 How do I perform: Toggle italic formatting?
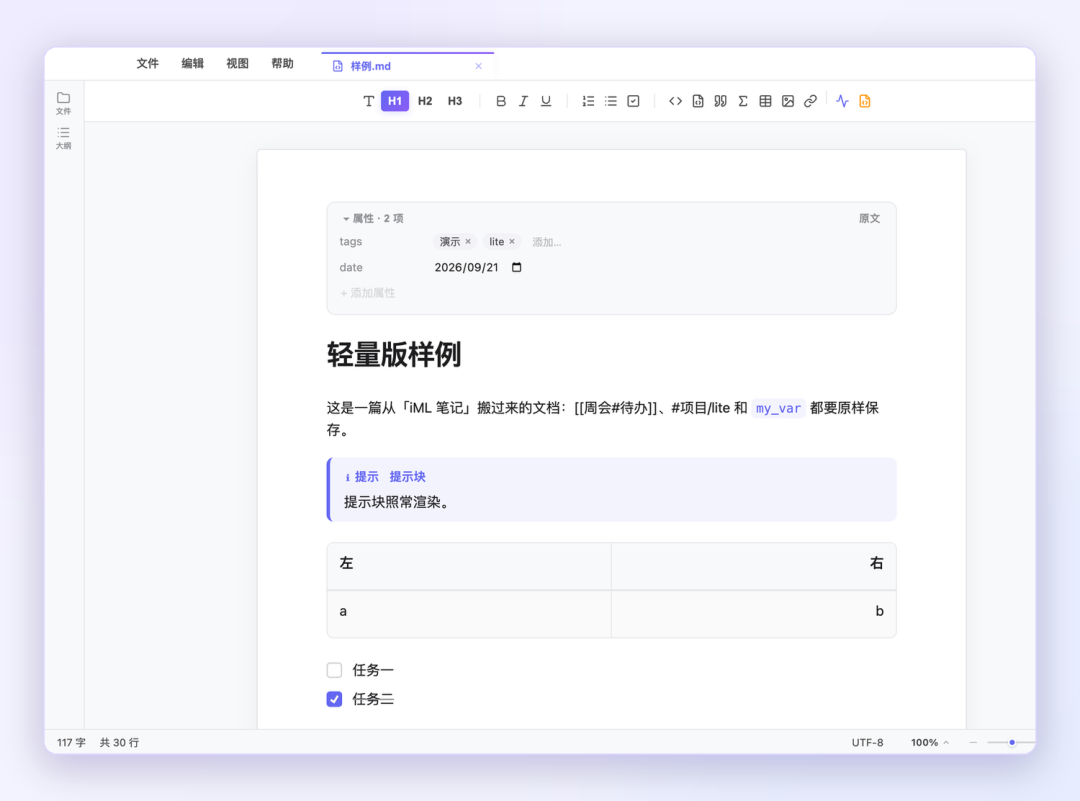tap(523, 101)
